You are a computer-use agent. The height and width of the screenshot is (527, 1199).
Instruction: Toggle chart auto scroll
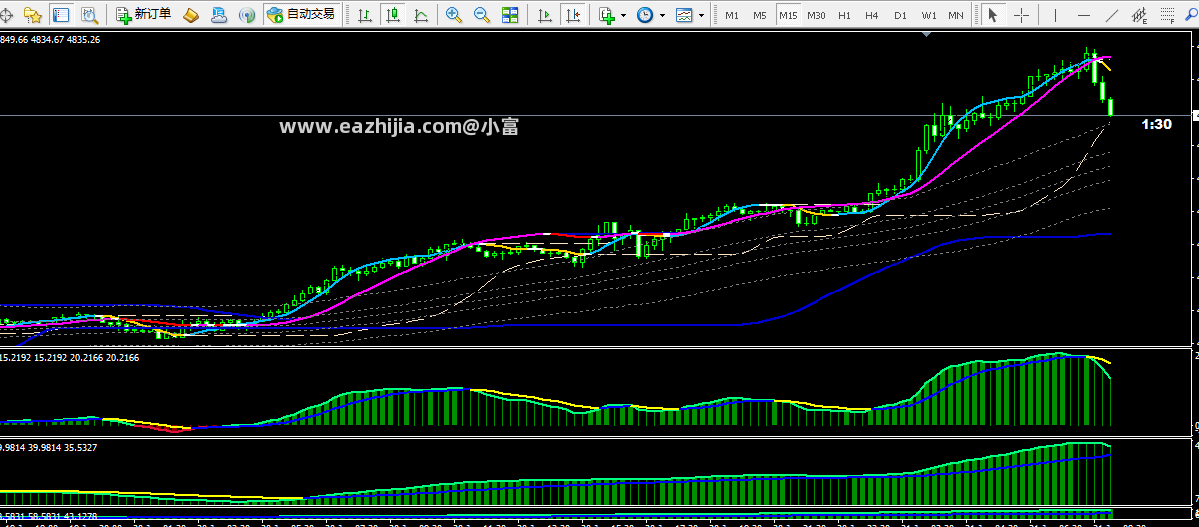point(544,15)
